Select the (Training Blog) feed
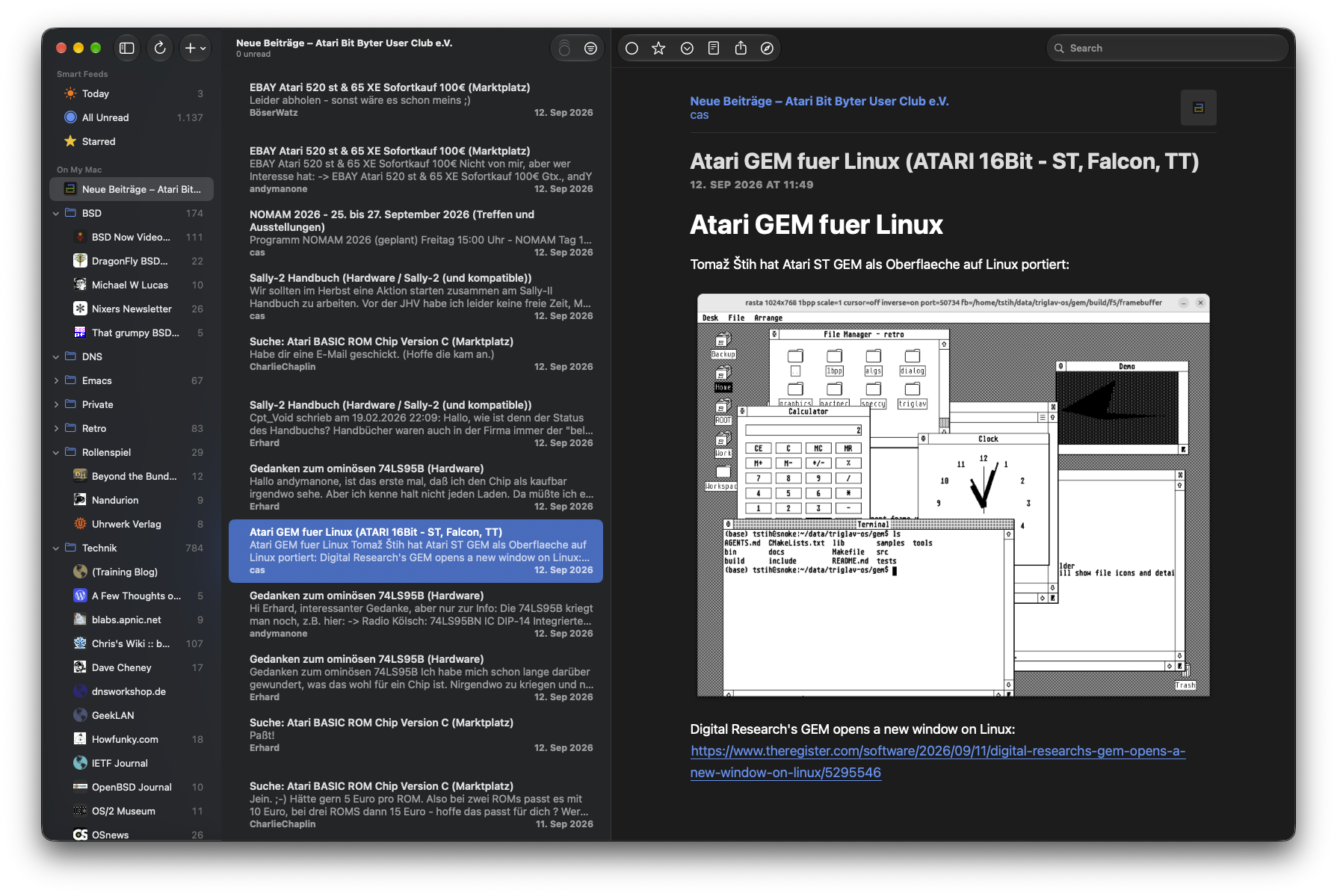1337x896 pixels. (132, 572)
